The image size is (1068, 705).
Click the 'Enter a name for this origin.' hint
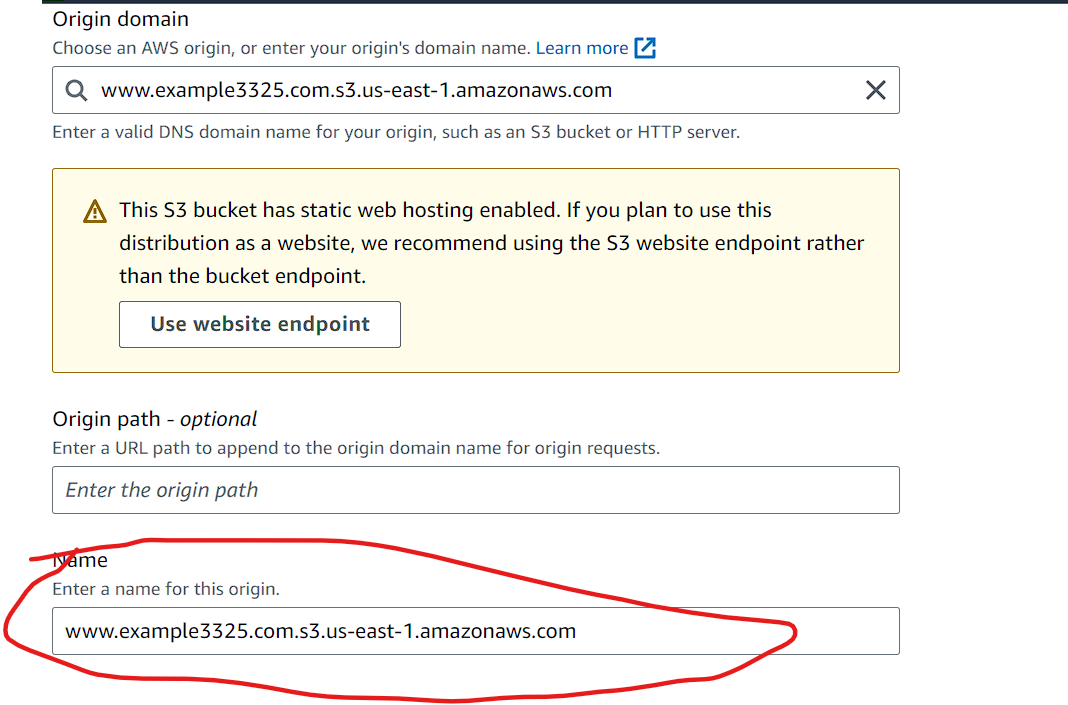tap(166, 589)
